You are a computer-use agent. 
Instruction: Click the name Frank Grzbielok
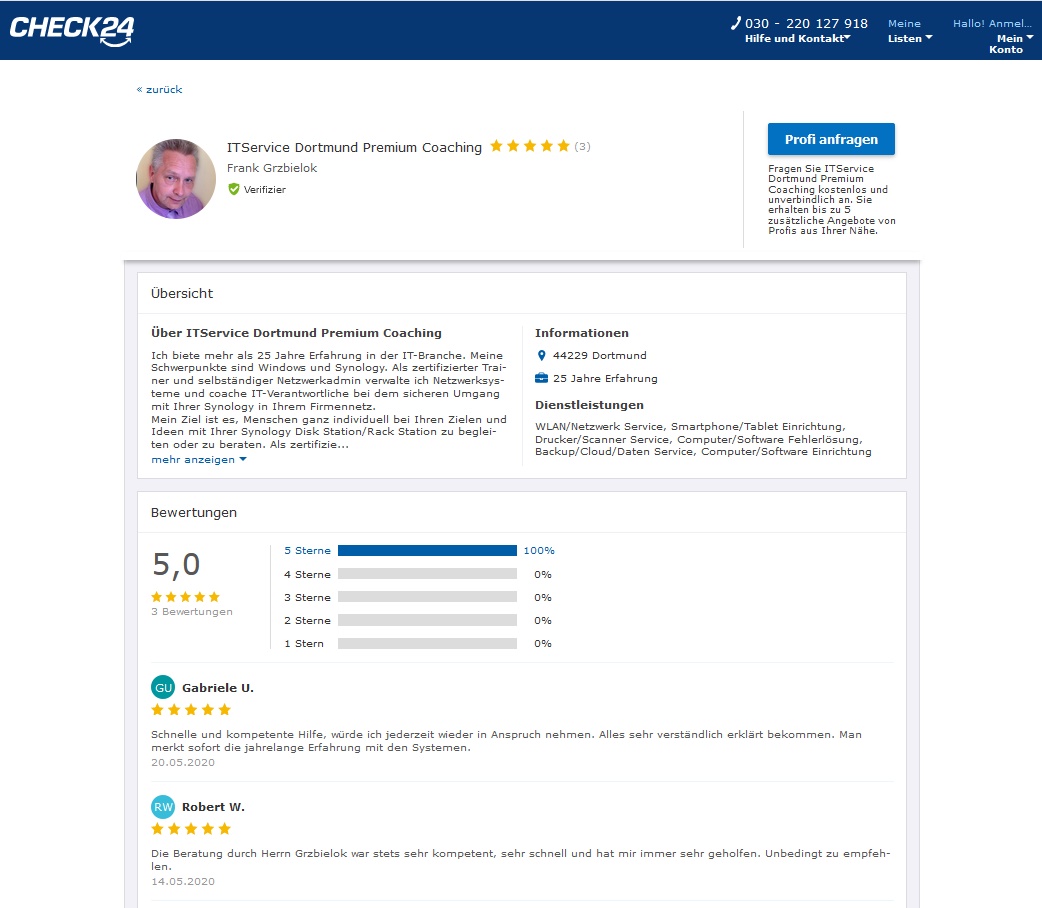pyautogui.click(x=272, y=168)
